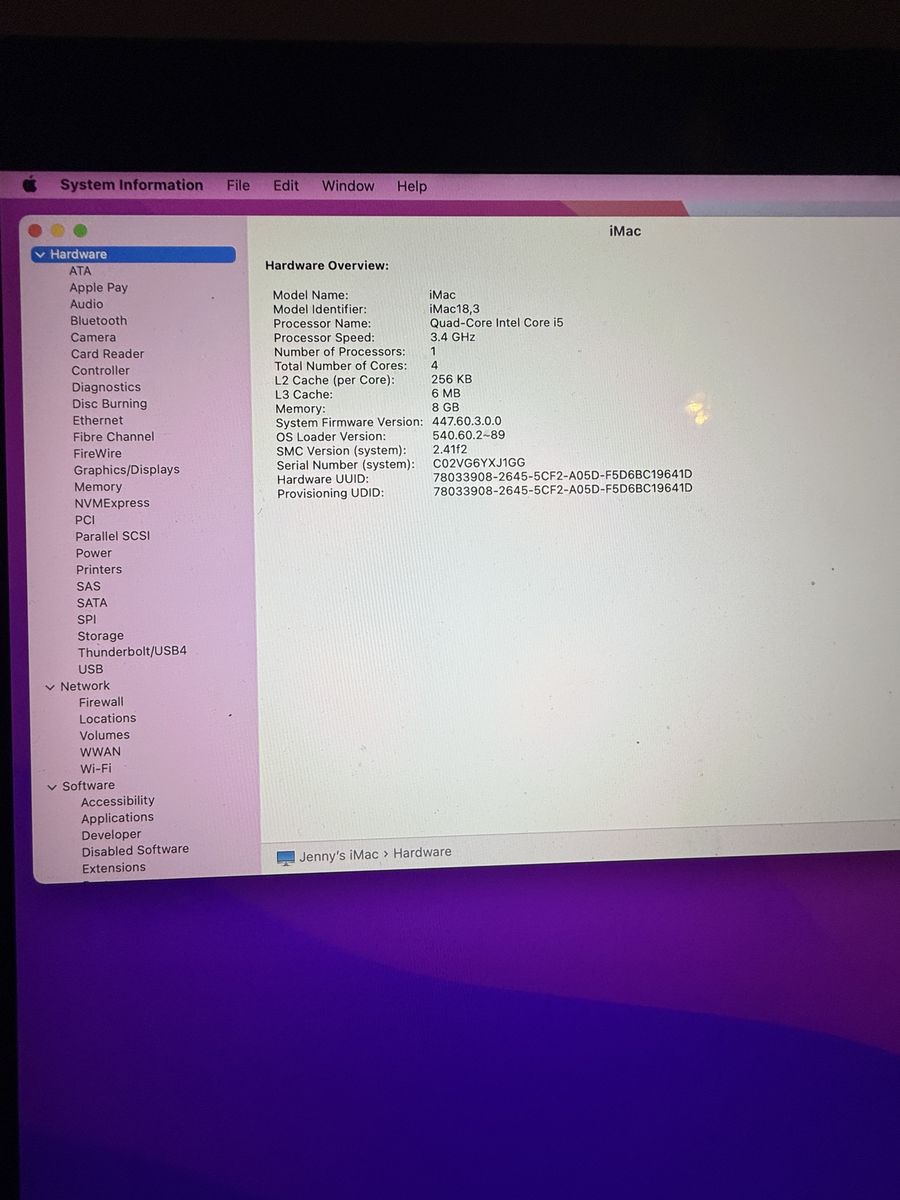Zoom window with the green button
Screen dimensions: 900x1200
click(80, 230)
